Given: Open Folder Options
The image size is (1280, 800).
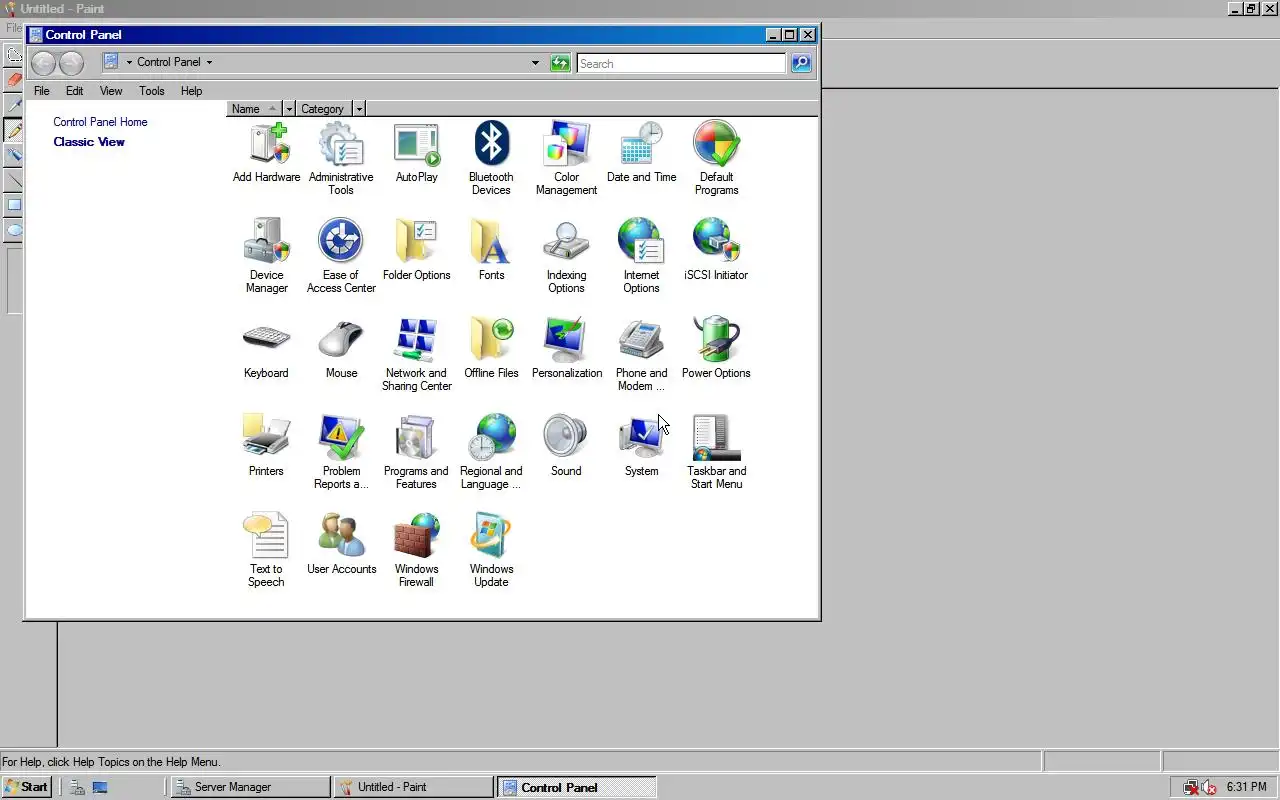Looking at the screenshot, I should pyautogui.click(x=416, y=251).
